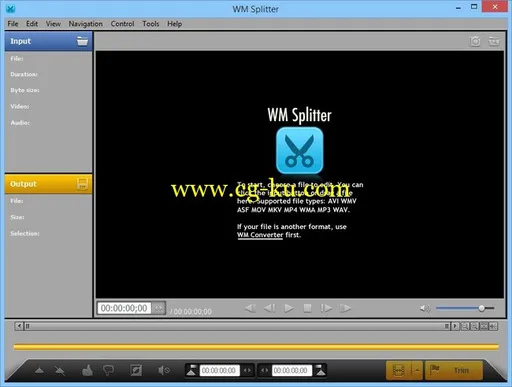Remove marker with crossed triangle icon
This screenshot has height=387, width=512.
[60, 370]
